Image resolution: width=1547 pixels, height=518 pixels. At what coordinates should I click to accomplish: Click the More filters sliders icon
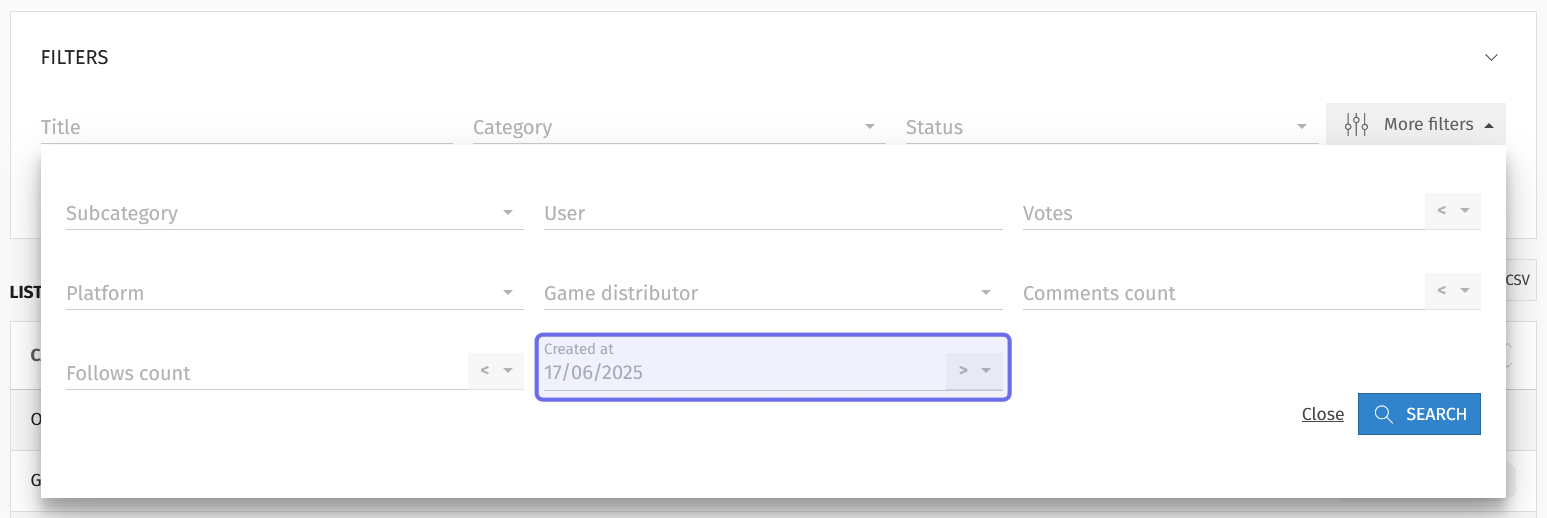pos(1356,125)
